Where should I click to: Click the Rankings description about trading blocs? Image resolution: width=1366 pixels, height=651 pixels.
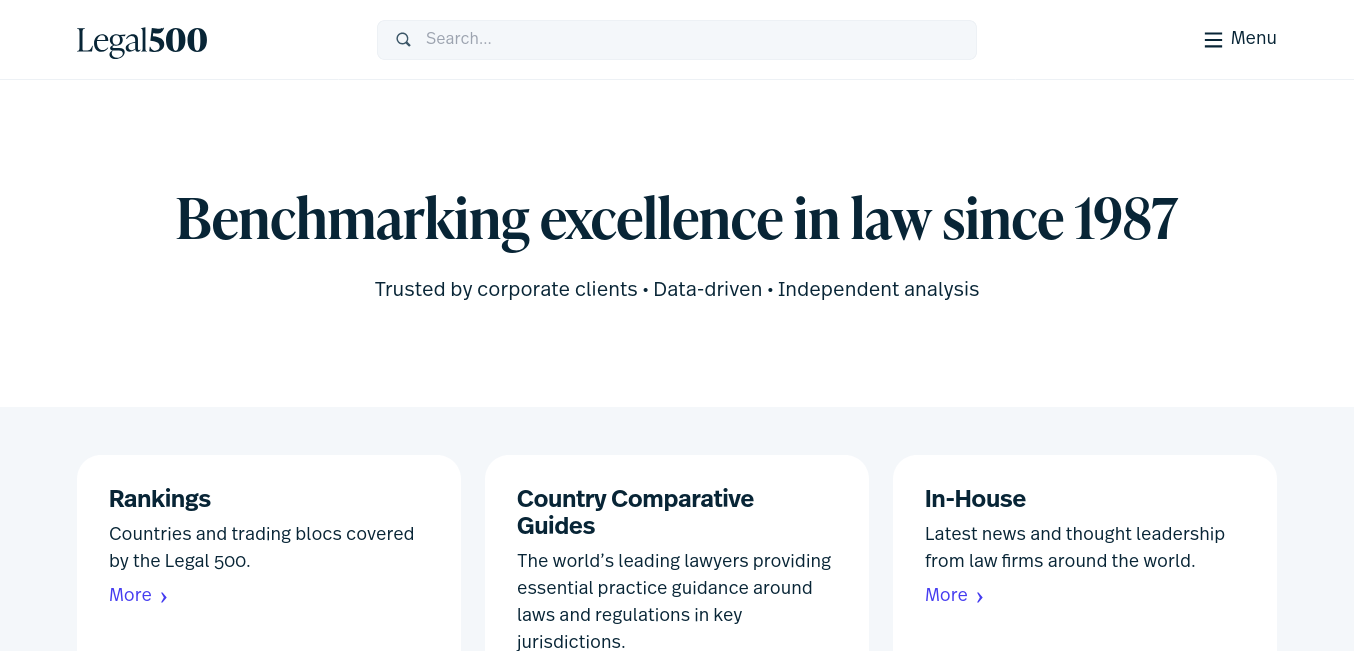pos(262,547)
